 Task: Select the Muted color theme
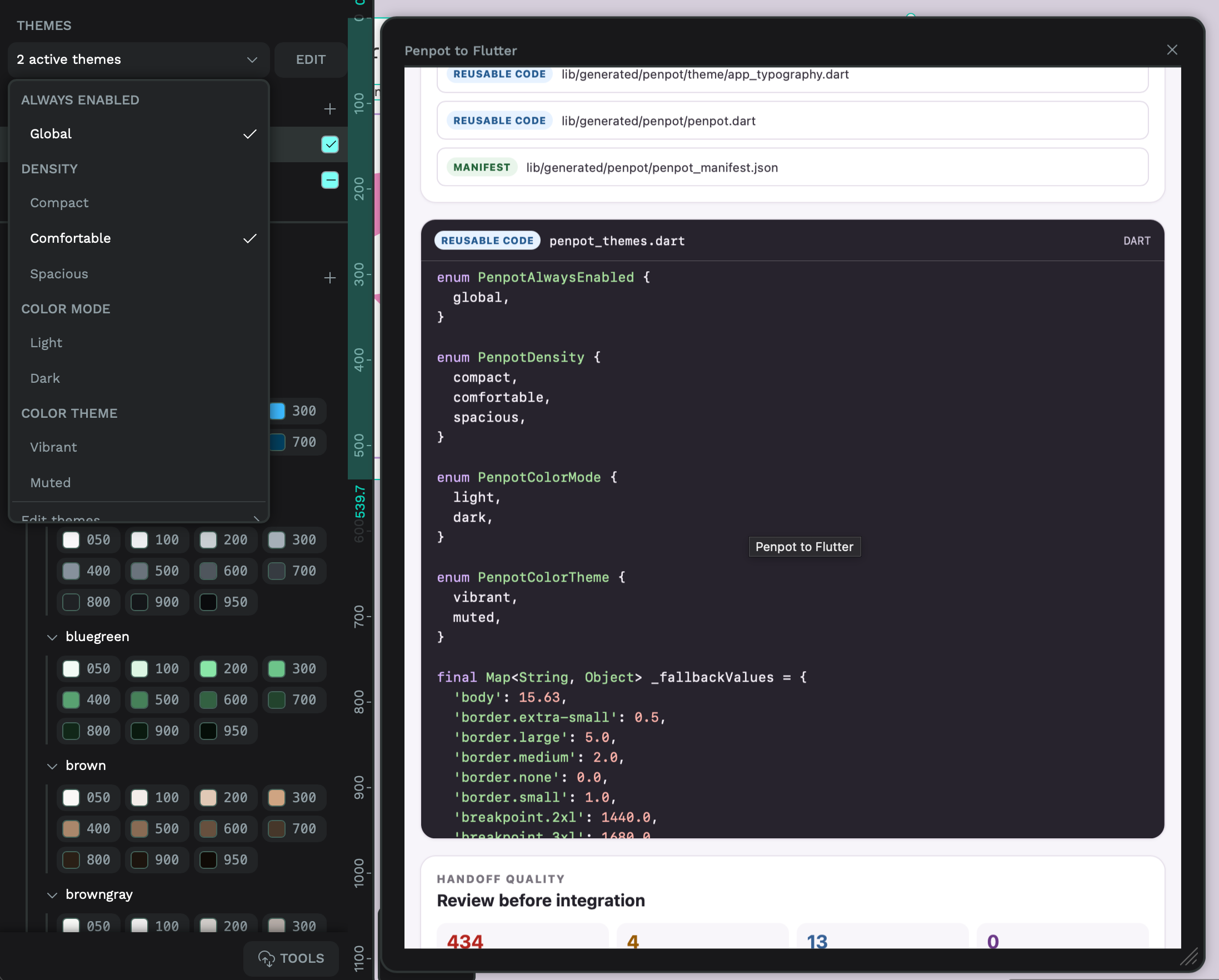(x=138, y=483)
